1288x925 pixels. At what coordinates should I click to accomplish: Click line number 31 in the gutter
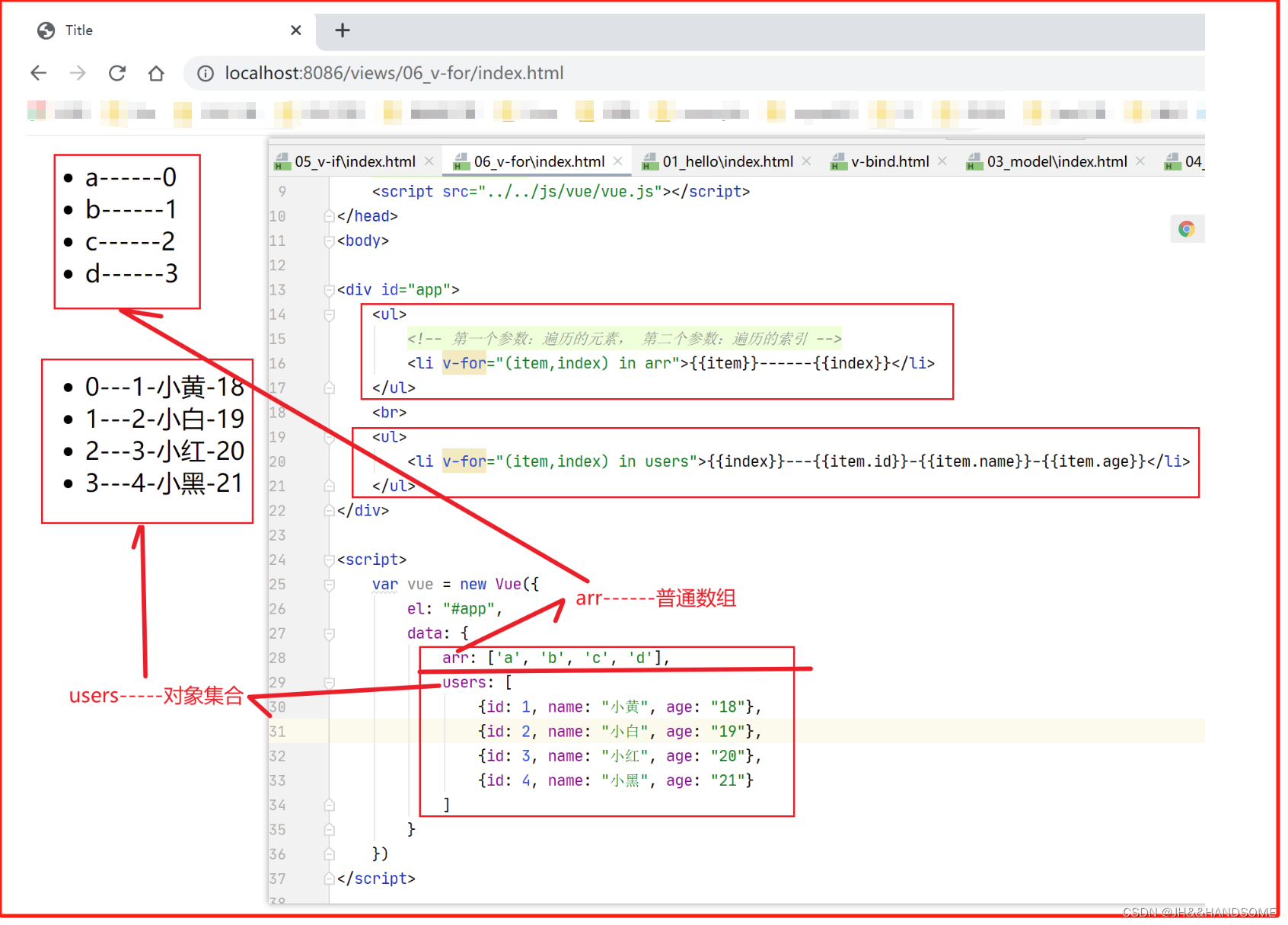coord(278,732)
